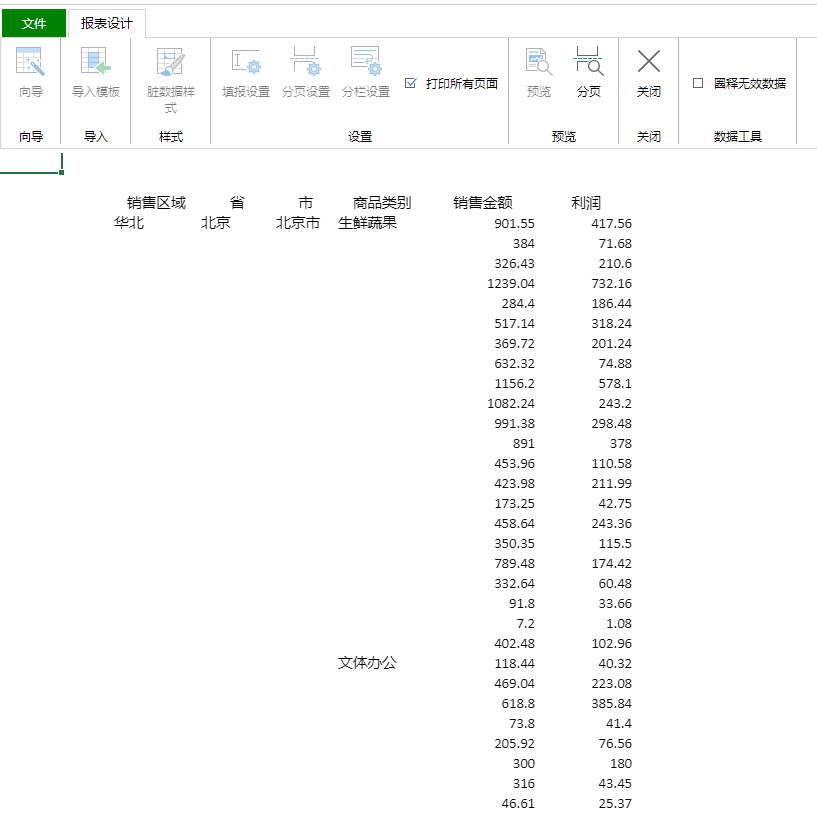Select profit cell 385.84

tap(611, 703)
